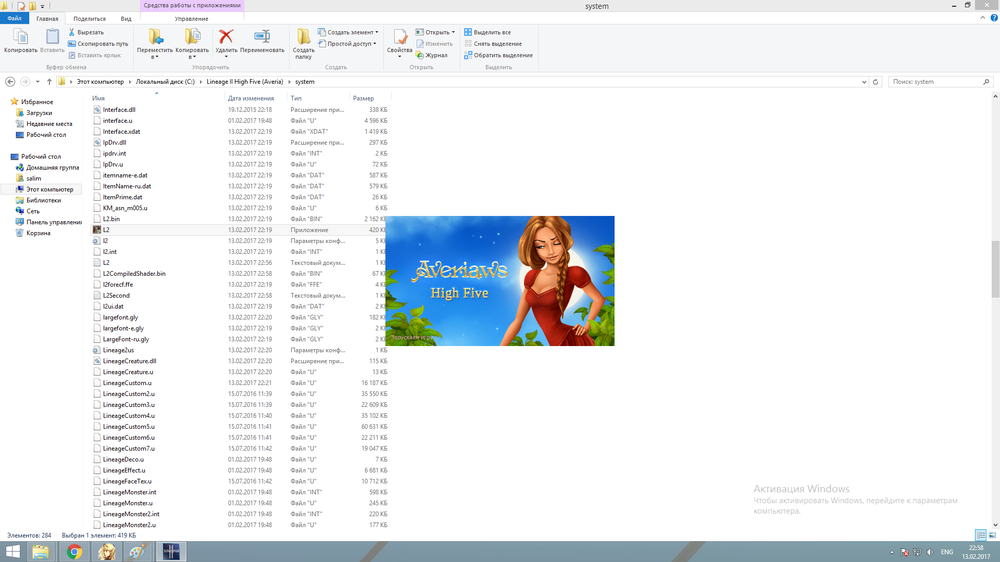The width and height of the screenshot is (1000, 562).
Task: Switch to the Вид ribbon tab
Action: 126,18
